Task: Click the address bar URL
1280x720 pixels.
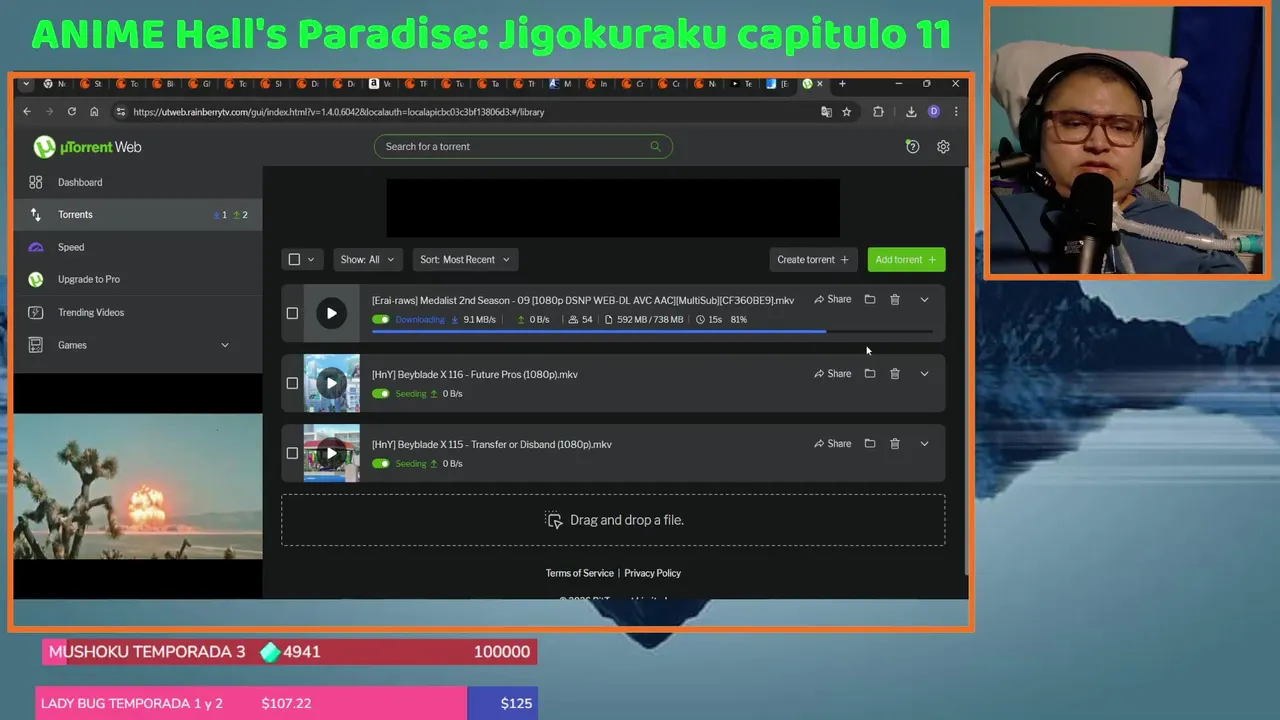Action: (x=338, y=112)
